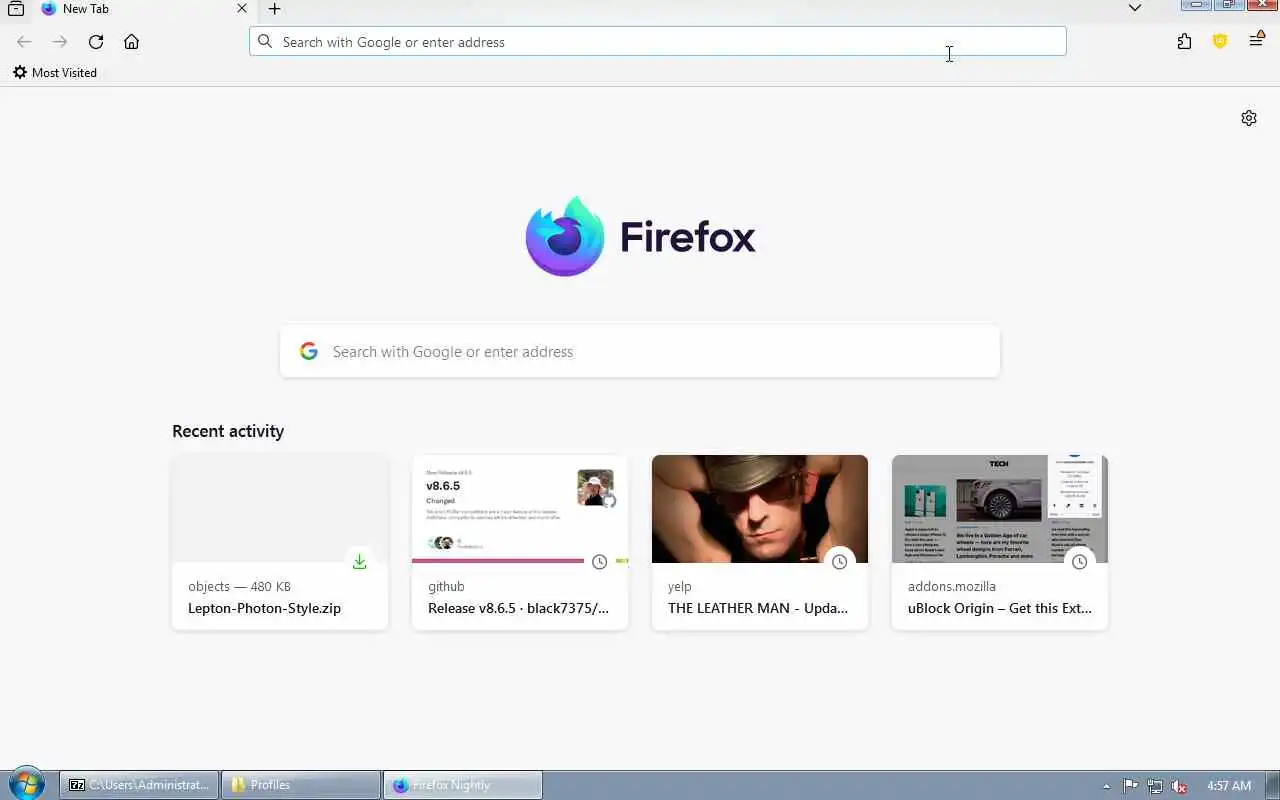Screen dimensions: 1280x800
Task: Go forward one page
Action: (60, 42)
